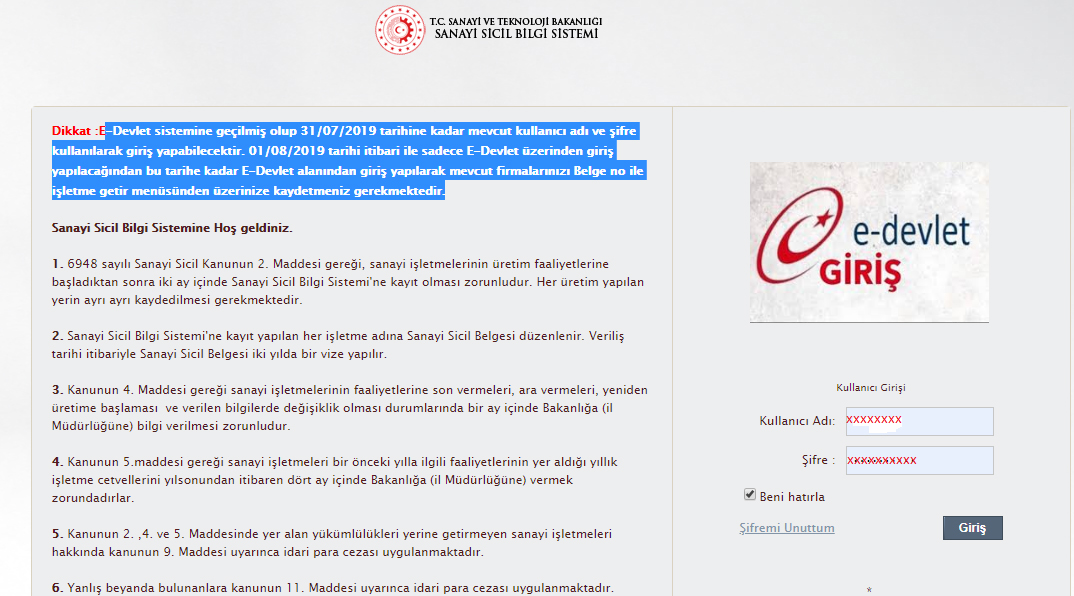Click the Giriş login button
Screen dimensions: 1074x596
click(973, 527)
